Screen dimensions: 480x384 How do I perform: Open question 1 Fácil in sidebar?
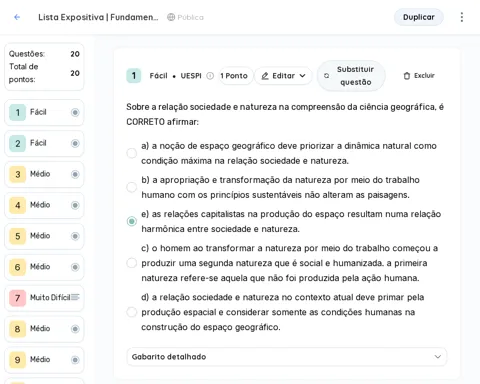44,112
